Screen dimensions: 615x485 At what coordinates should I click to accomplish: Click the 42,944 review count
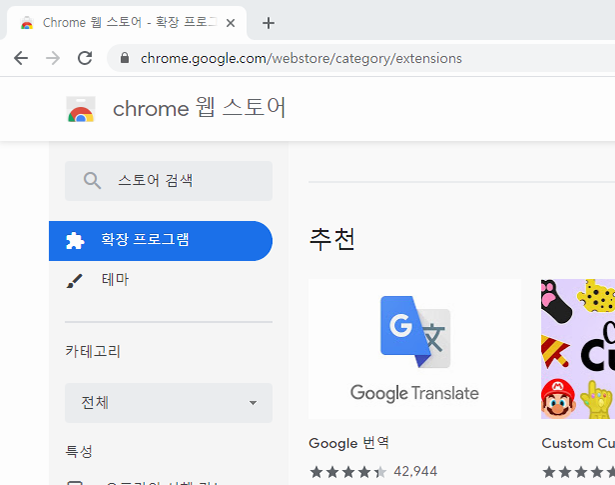point(415,471)
